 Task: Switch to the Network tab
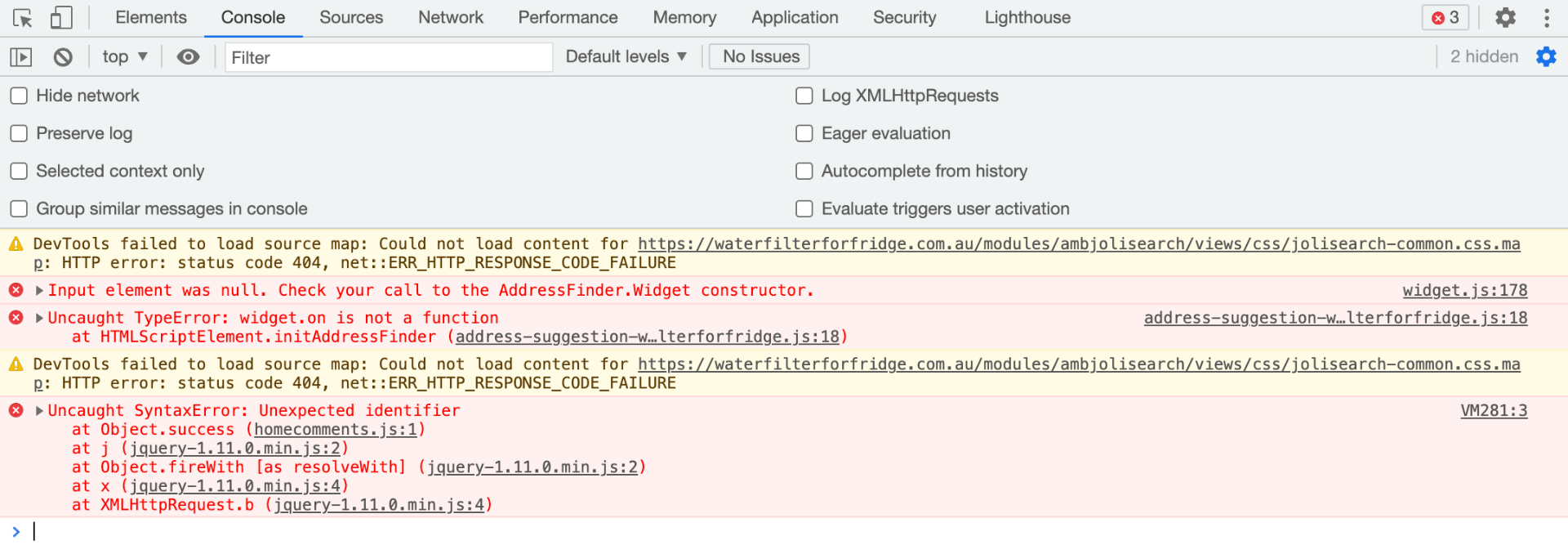point(450,17)
